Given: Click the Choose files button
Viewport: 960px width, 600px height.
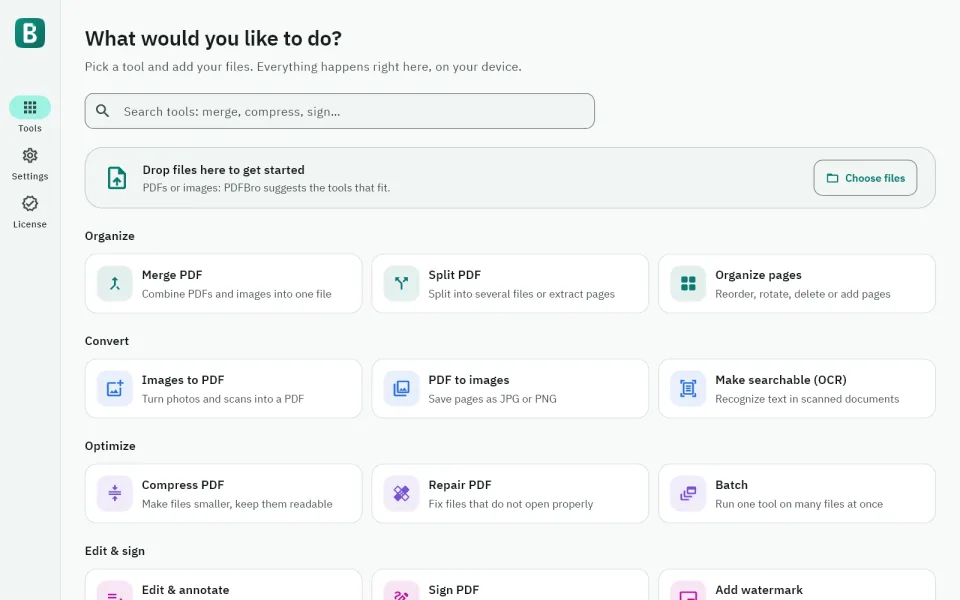Looking at the screenshot, I should pos(865,178).
